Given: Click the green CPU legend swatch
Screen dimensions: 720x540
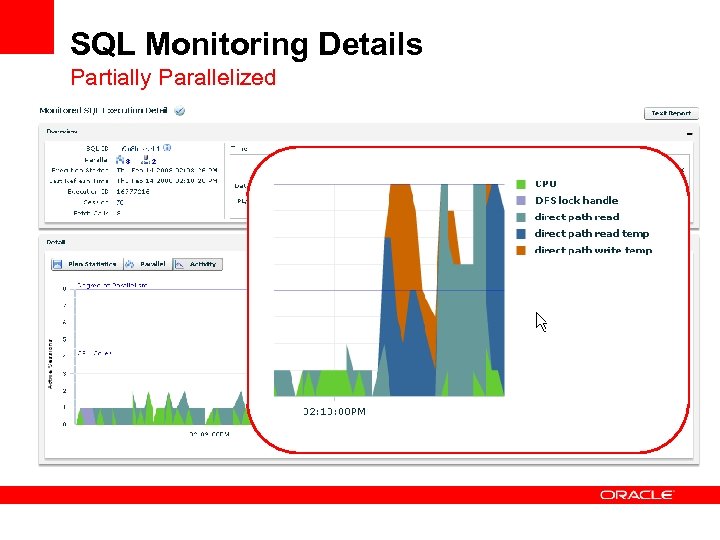Looking at the screenshot, I should pos(521,184).
